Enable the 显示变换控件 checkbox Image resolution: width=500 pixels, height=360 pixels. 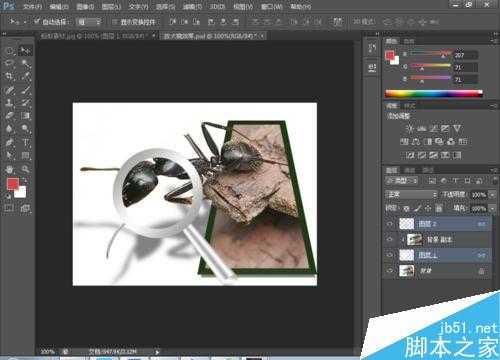(114, 22)
